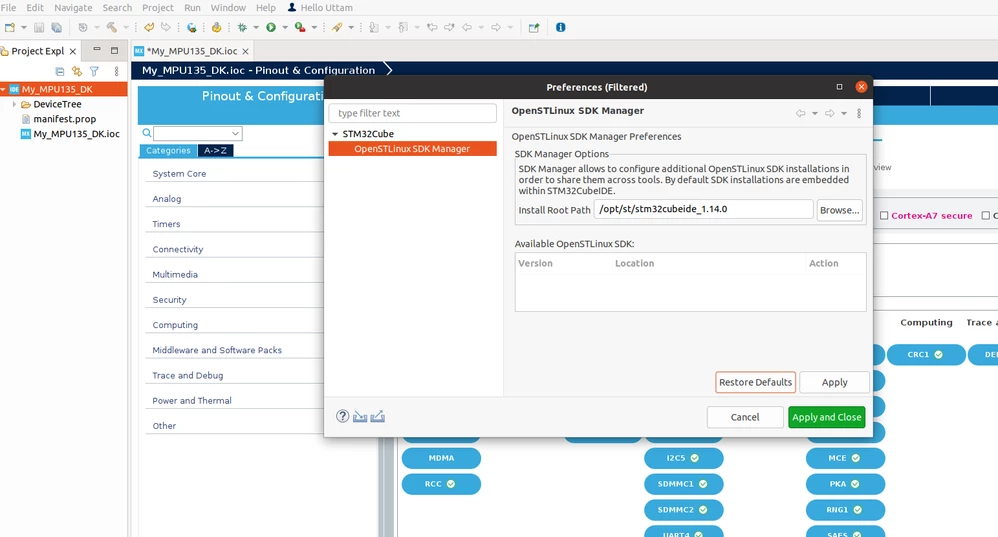Viewport: 998px width, 537px height.
Task: Click the Save All toolbar icon
Action: 57,27
